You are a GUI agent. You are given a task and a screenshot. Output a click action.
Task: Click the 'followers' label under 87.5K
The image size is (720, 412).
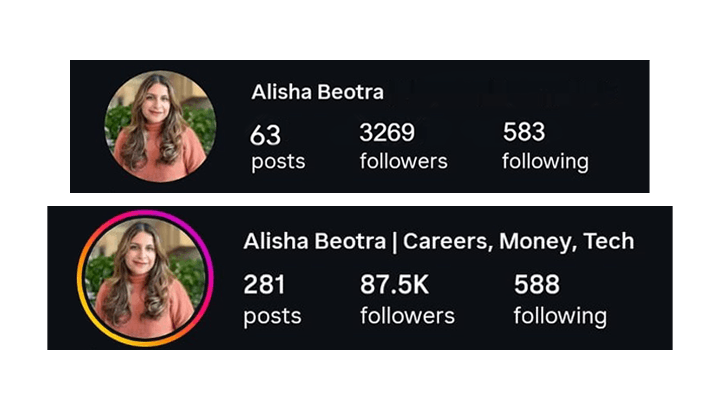point(407,316)
